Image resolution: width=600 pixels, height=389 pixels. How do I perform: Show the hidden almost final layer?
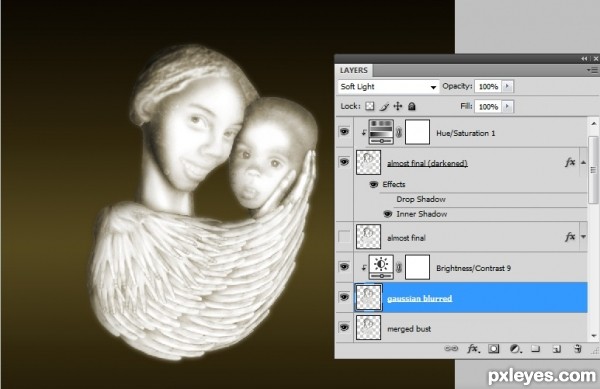coord(344,237)
